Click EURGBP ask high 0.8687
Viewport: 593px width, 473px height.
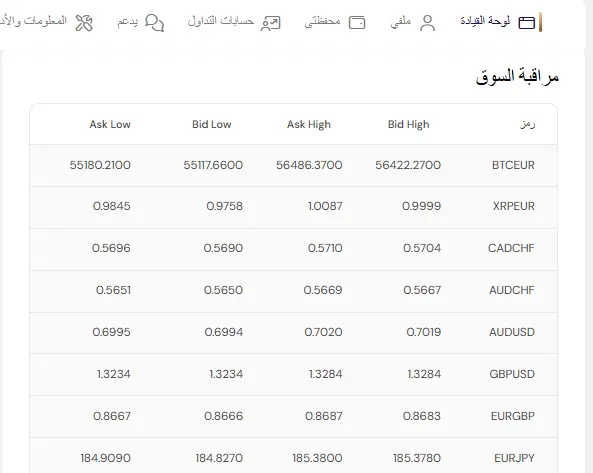point(324,416)
